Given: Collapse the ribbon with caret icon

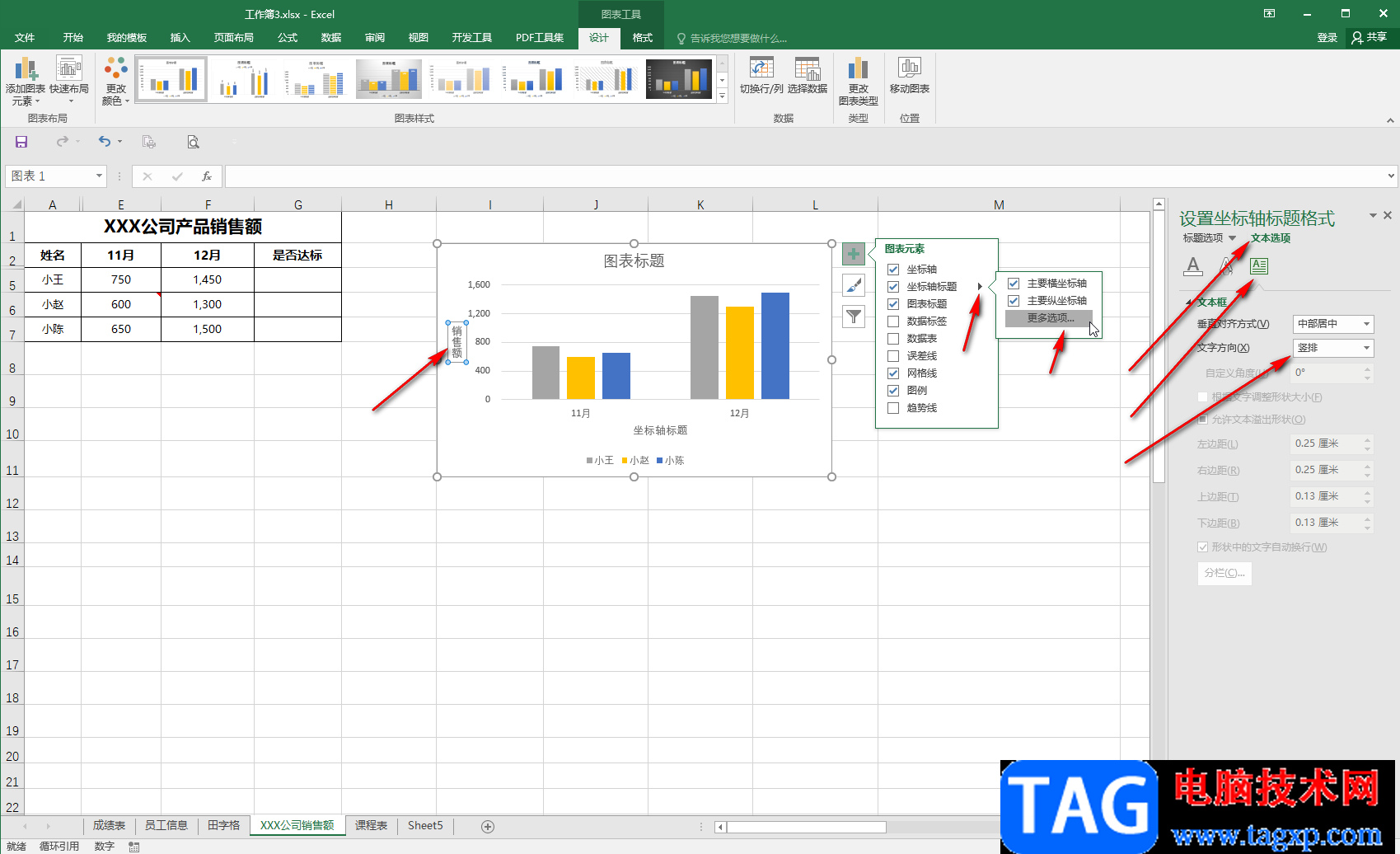Looking at the screenshot, I should coord(1390,120).
